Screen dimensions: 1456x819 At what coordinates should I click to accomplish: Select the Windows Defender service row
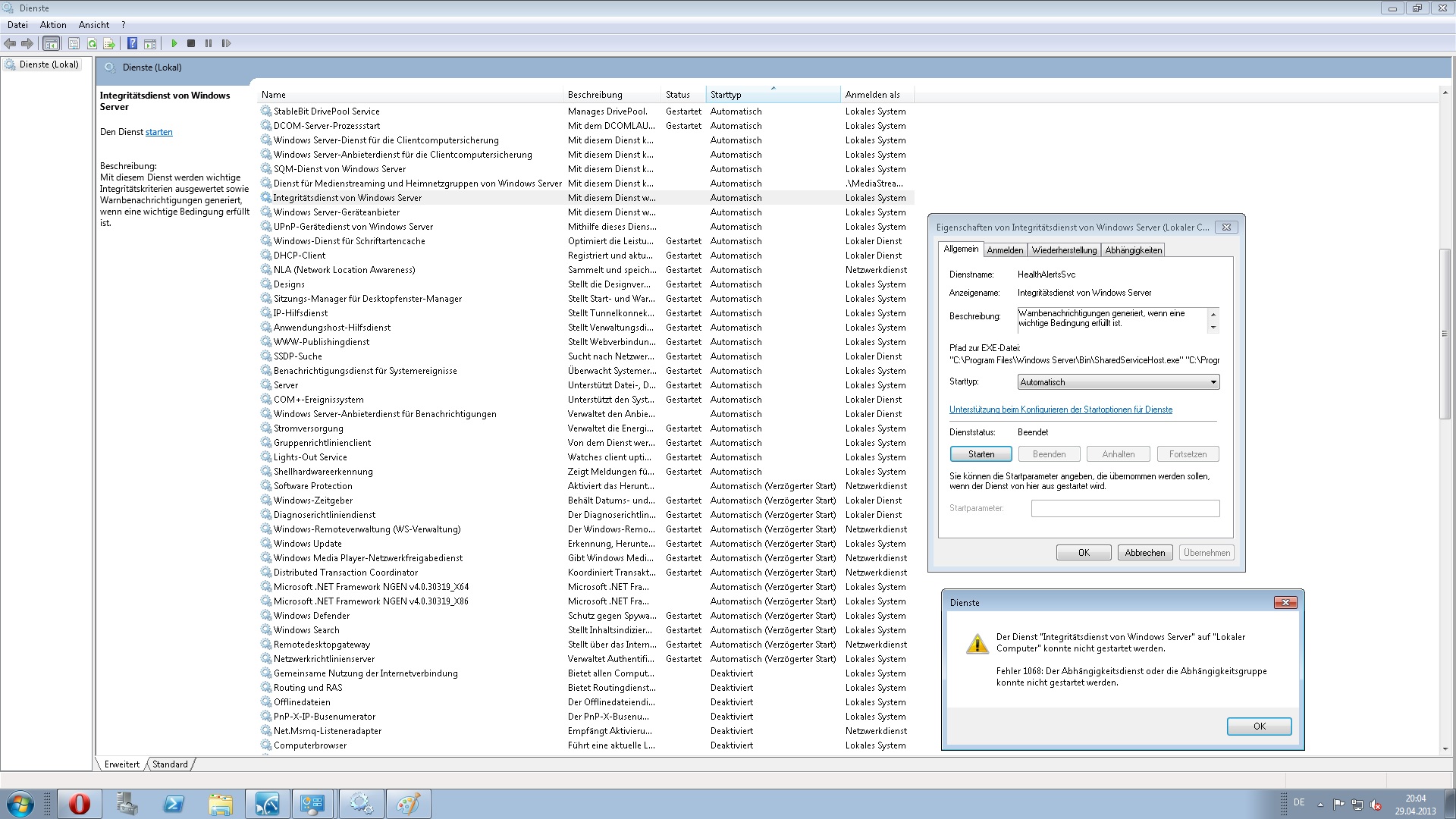point(585,616)
